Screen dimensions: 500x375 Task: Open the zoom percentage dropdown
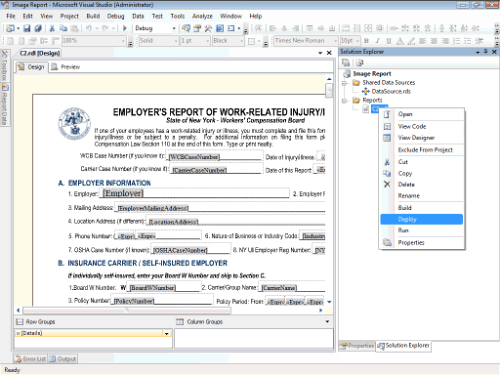point(123,41)
